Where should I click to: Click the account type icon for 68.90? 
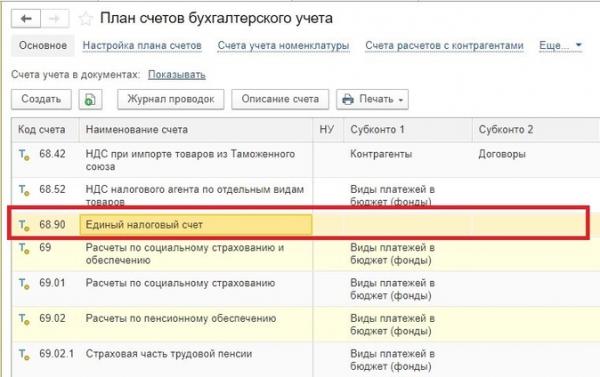pos(24,225)
